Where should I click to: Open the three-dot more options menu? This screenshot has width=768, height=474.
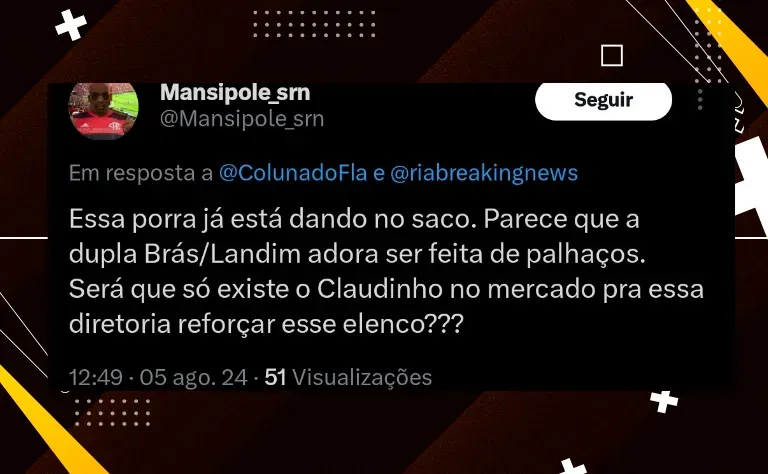700,99
